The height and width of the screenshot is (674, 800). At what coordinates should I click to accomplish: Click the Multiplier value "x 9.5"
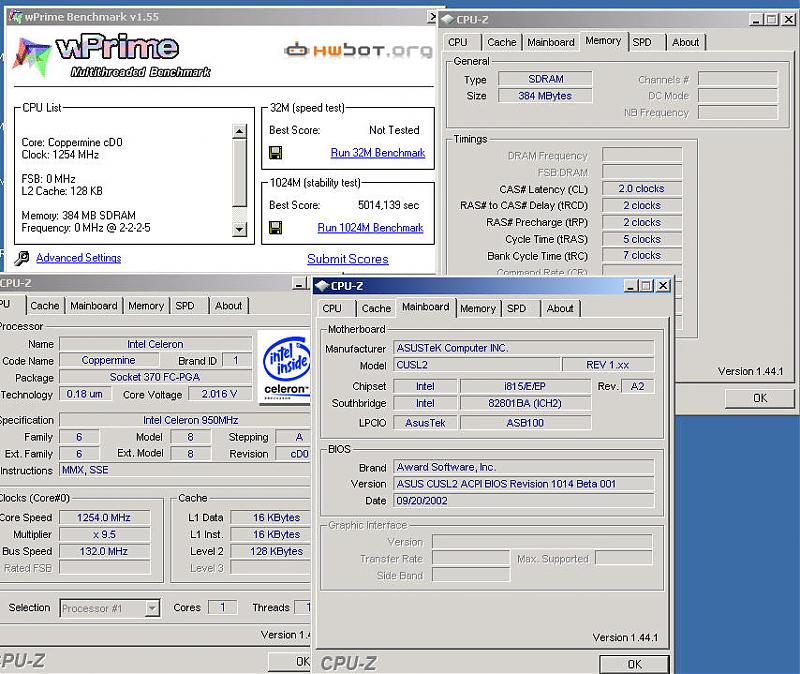tap(104, 534)
